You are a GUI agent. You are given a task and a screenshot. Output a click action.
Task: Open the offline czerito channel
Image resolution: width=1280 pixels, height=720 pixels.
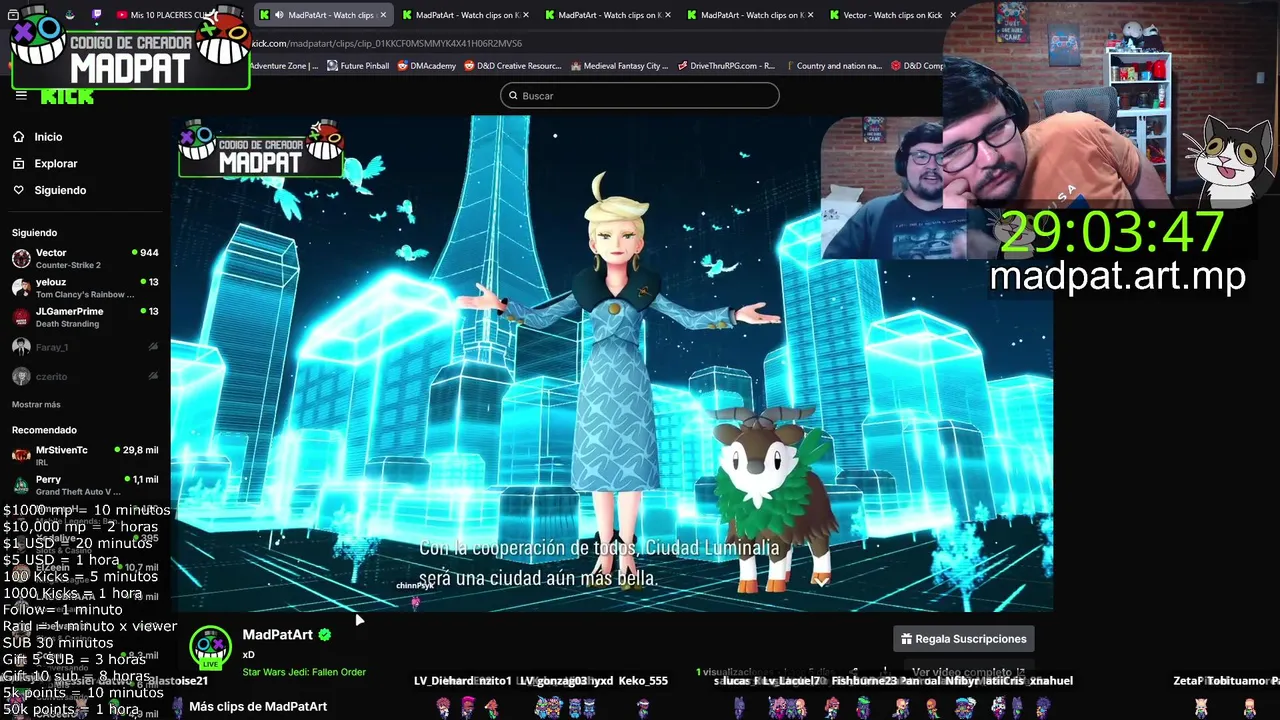coord(85,376)
